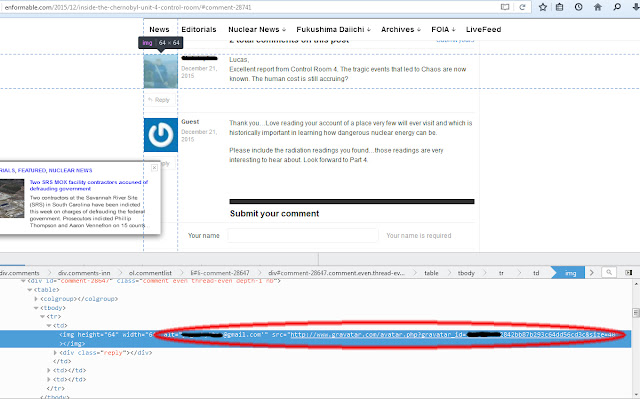Click the Guest blue power avatar
The height and width of the screenshot is (399, 640).
pyautogui.click(x=161, y=135)
